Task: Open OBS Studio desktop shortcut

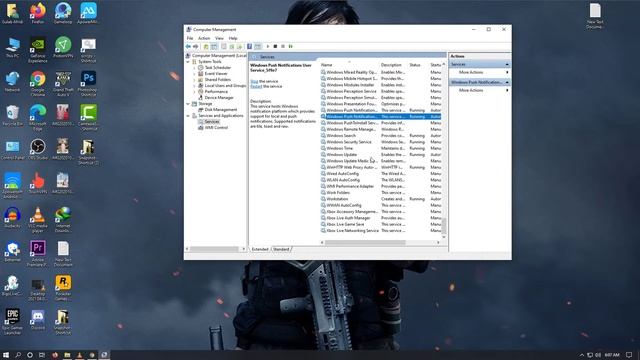Action: pos(38,149)
